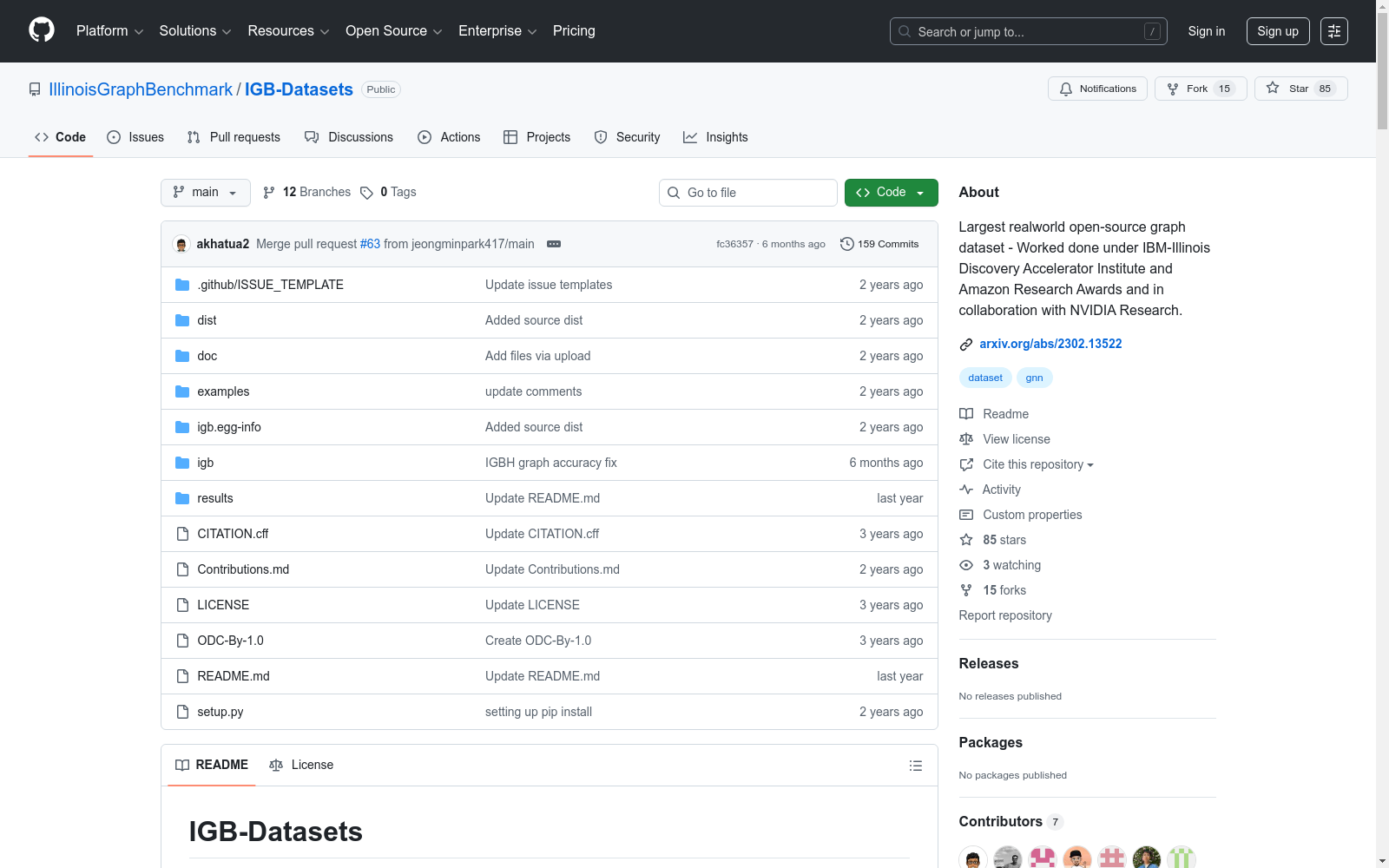Click the Notifications bell button
Screen dimensions: 1389x868
coord(1098,89)
